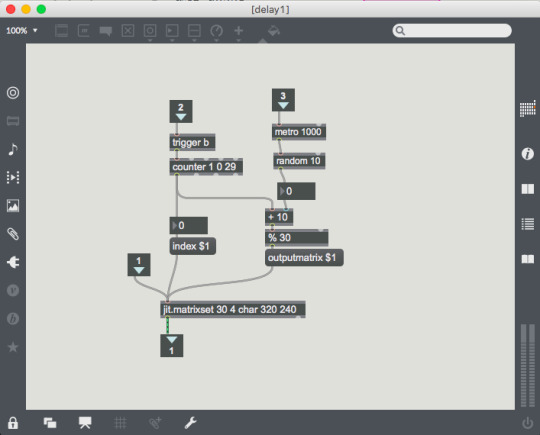Open the plus add-object toolbar menu

[238, 31]
